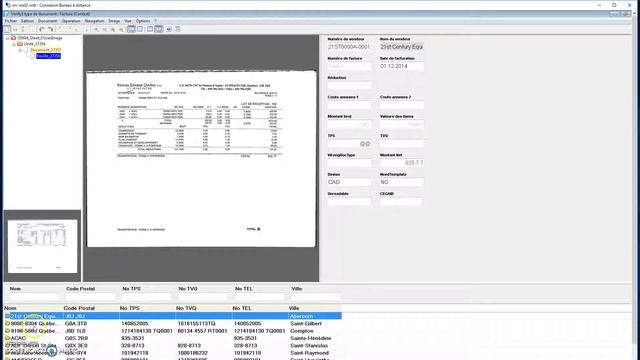Select the highlighted Feuille tree item
The width and height of the screenshot is (640, 360).
coord(48,56)
